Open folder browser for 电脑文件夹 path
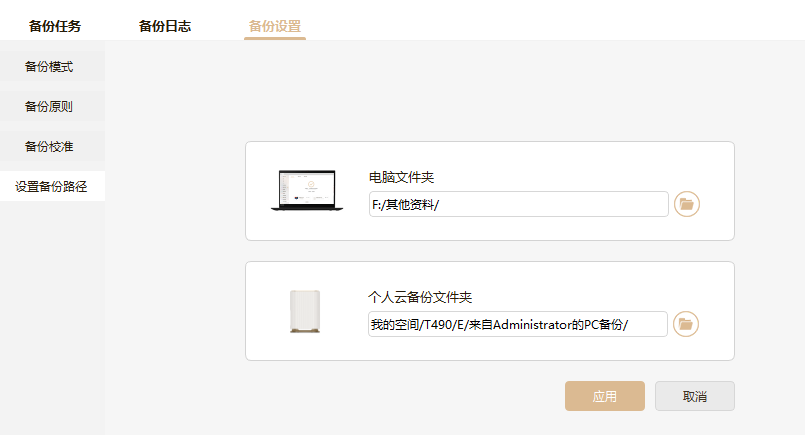Image resolution: width=805 pixels, height=435 pixels. [x=686, y=204]
